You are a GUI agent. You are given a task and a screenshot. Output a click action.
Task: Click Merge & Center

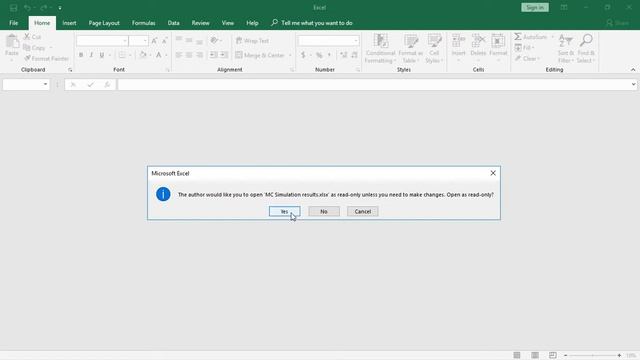click(x=260, y=55)
